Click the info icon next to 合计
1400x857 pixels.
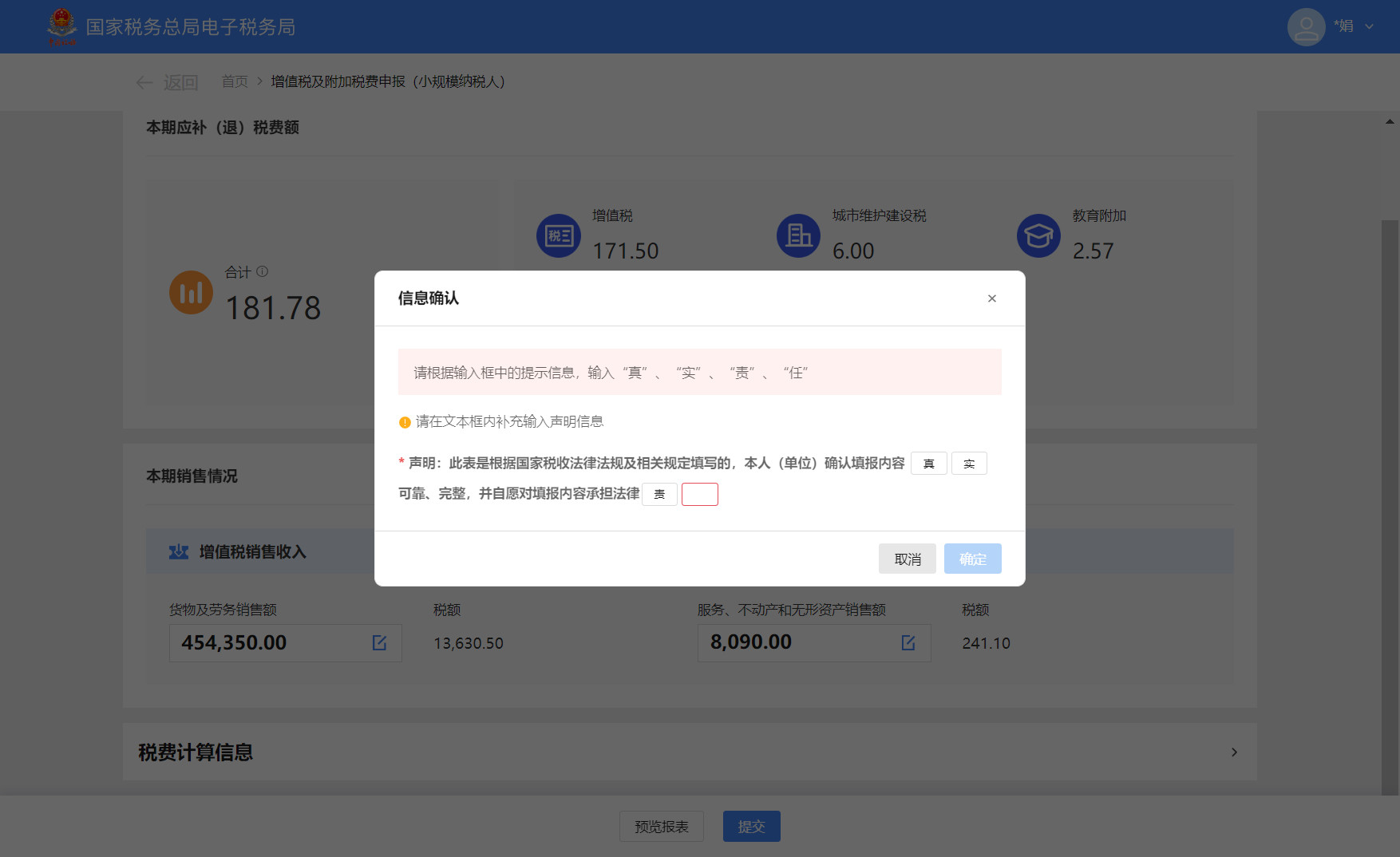[x=262, y=271]
